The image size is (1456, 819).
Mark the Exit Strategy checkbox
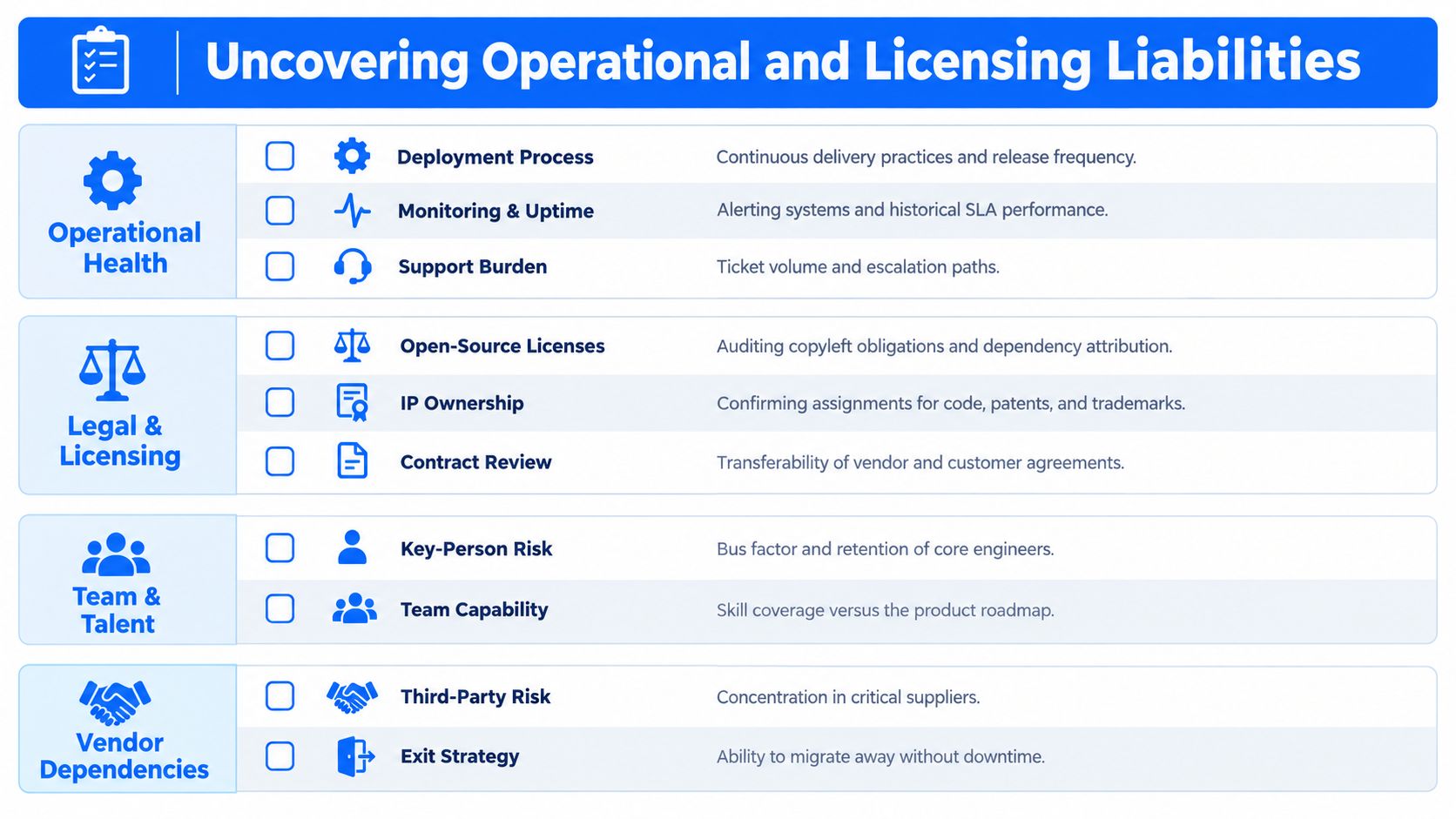[x=280, y=756]
